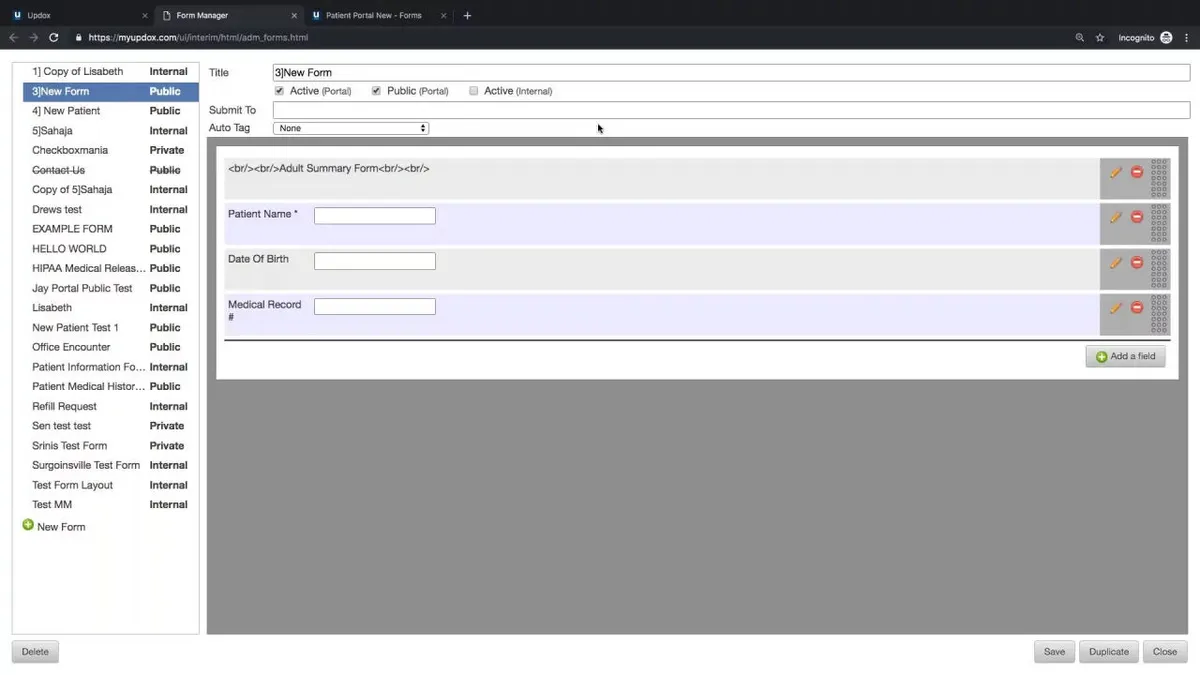
Task: Edit the Date Of Birth field pencil
Action: (1116, 263)
